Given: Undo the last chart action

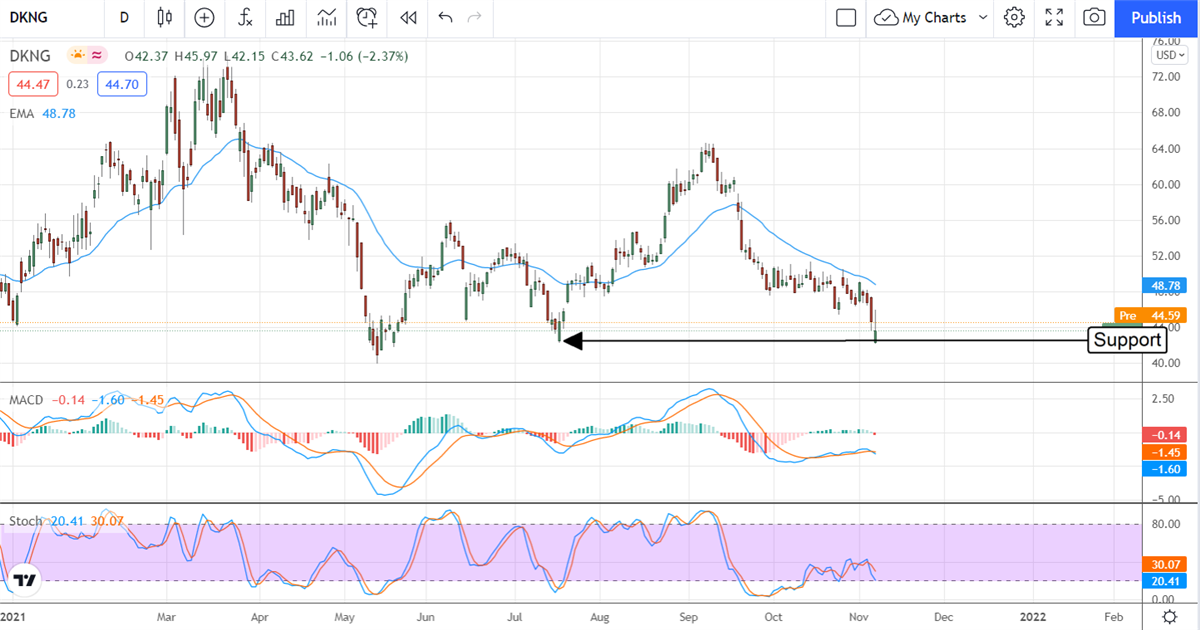Looking at the screenshot, I should point(446,17).
